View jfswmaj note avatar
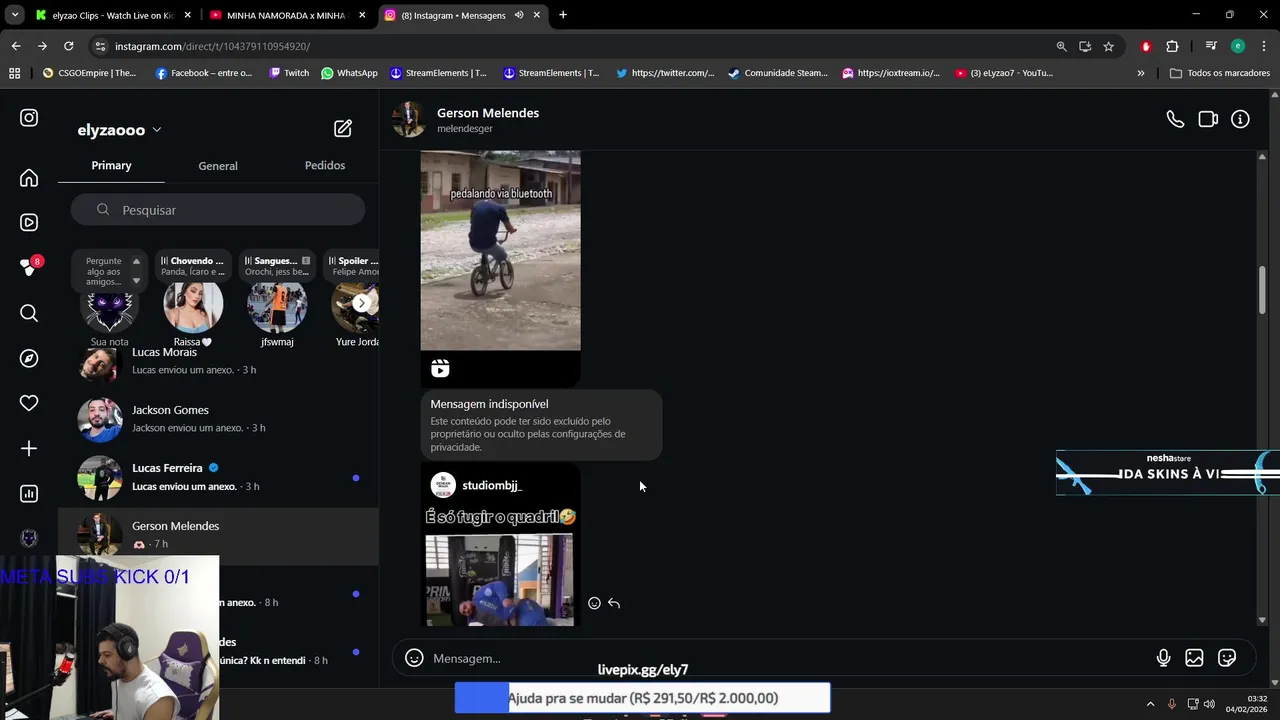Screen dimensions: 1280x720 (277, 307)
